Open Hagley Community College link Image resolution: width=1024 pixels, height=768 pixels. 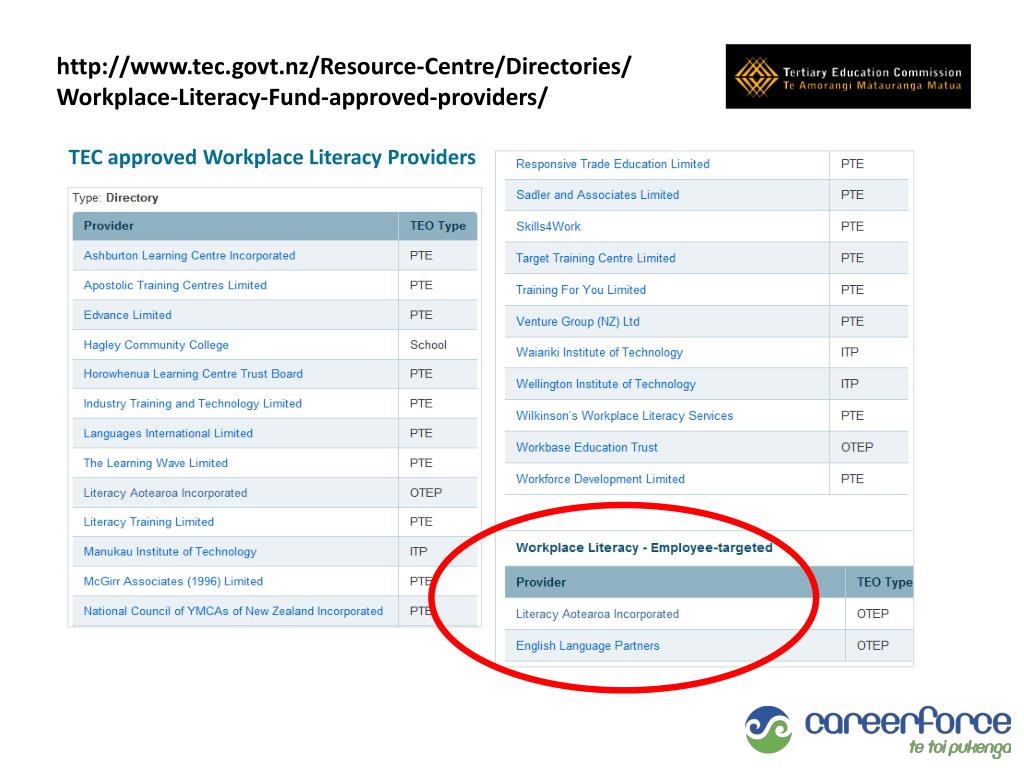156,345
